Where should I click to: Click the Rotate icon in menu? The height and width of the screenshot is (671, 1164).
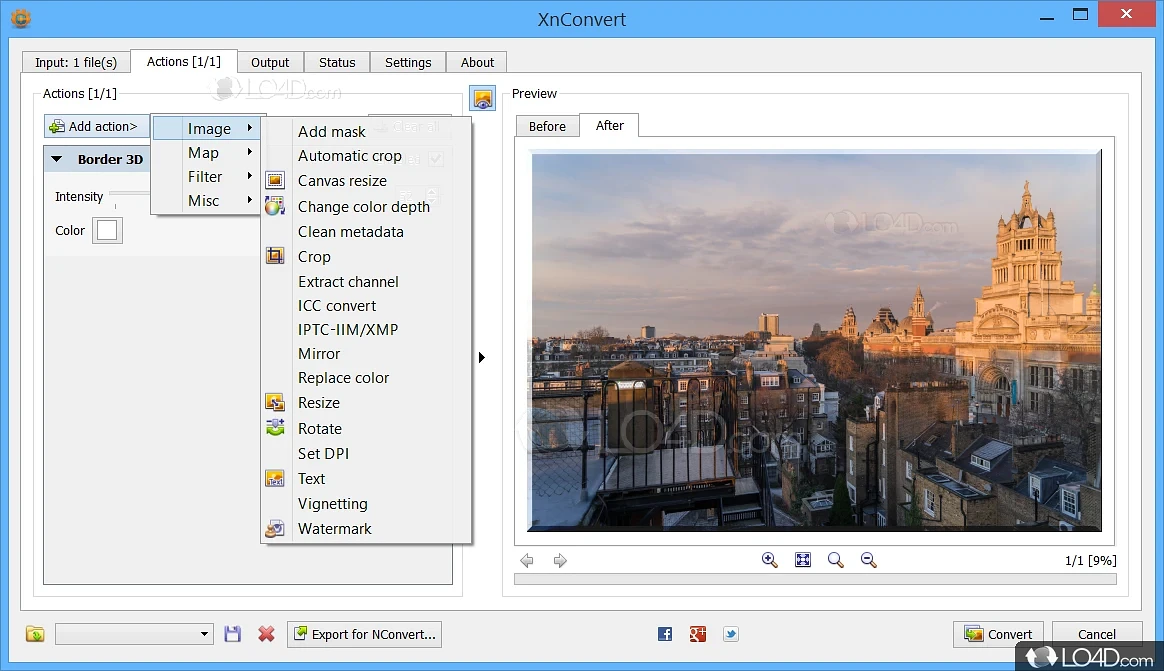tap(275, 428)
